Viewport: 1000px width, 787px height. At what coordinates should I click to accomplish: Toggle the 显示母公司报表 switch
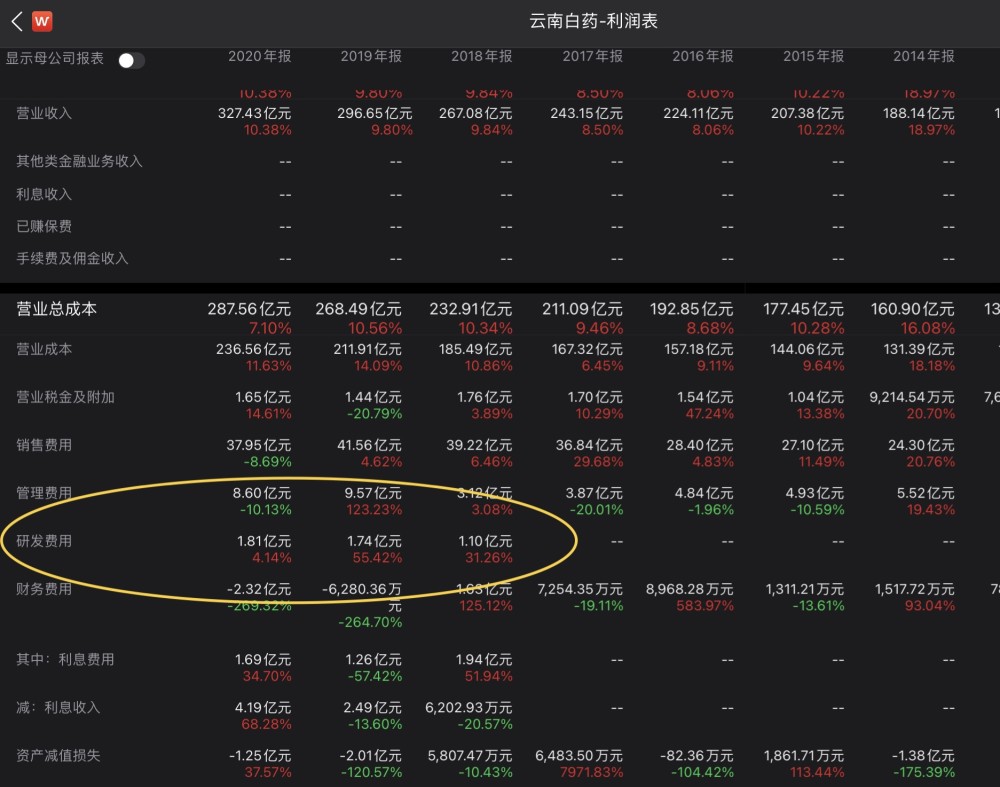pyautogui.click(x=131, y=60)
